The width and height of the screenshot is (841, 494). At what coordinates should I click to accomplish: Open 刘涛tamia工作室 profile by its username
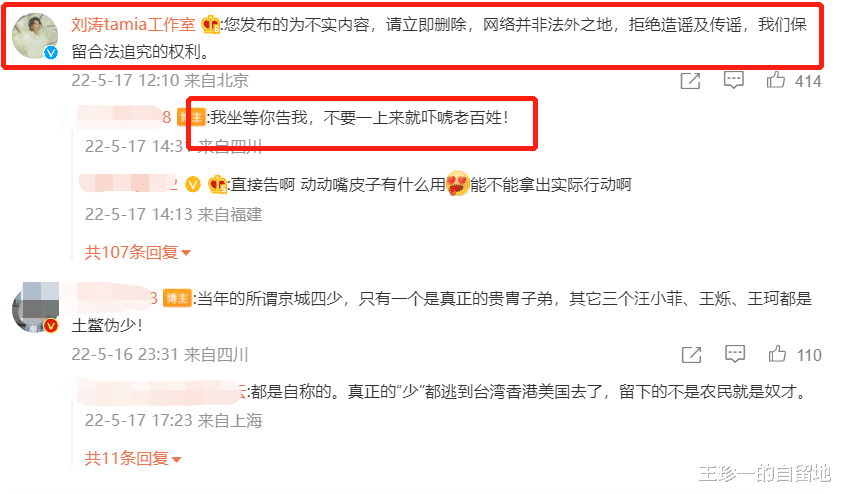(133, 25)
